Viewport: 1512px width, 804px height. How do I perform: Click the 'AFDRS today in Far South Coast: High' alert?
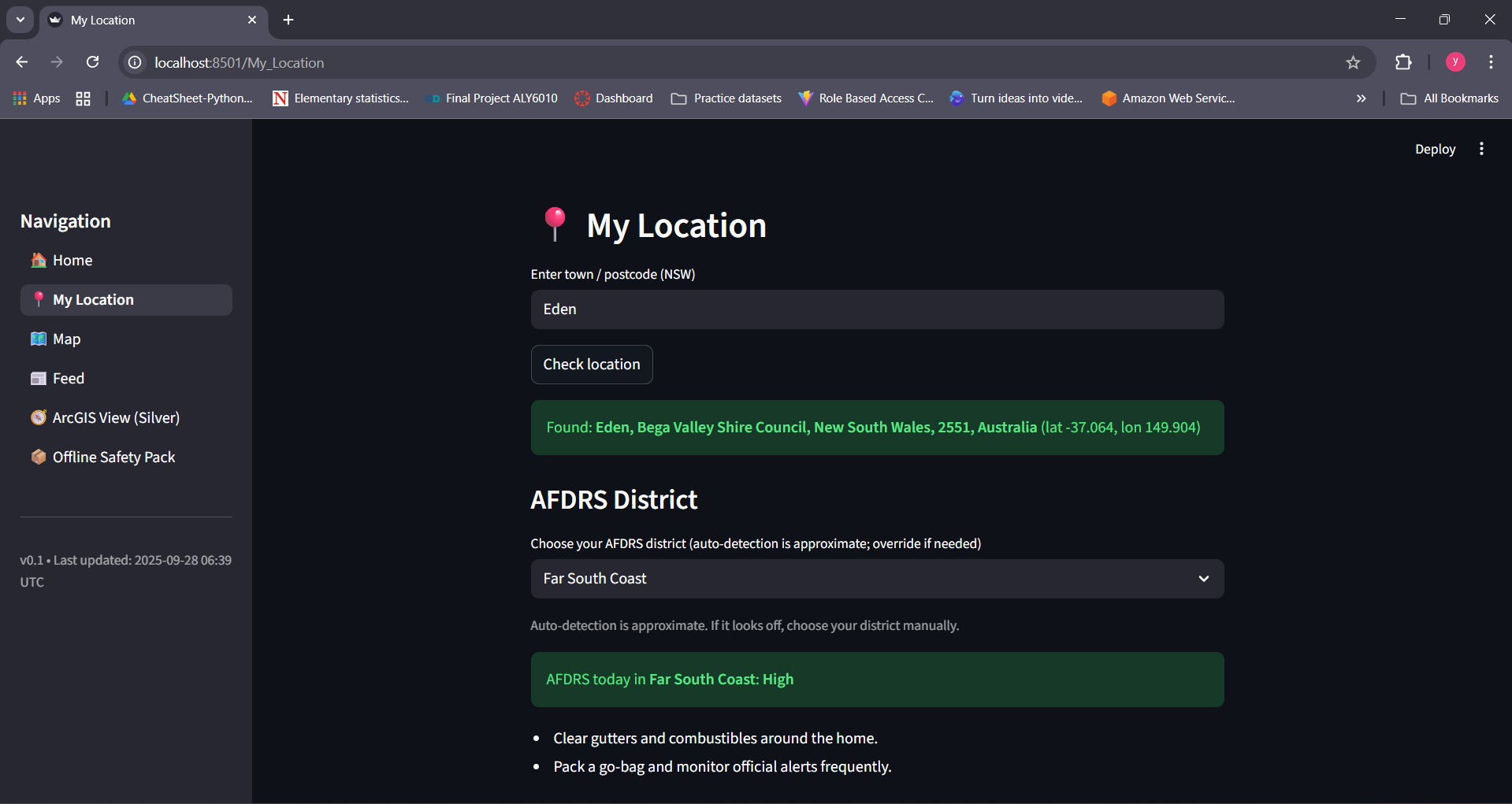[x=877, y=680]
